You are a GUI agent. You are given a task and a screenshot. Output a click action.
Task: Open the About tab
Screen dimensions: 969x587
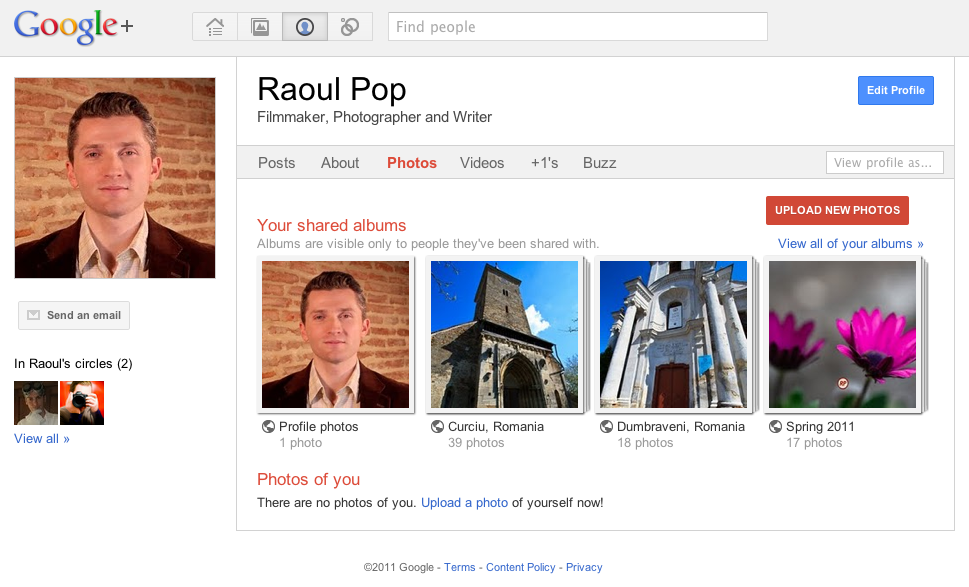[x=340, y=163]
